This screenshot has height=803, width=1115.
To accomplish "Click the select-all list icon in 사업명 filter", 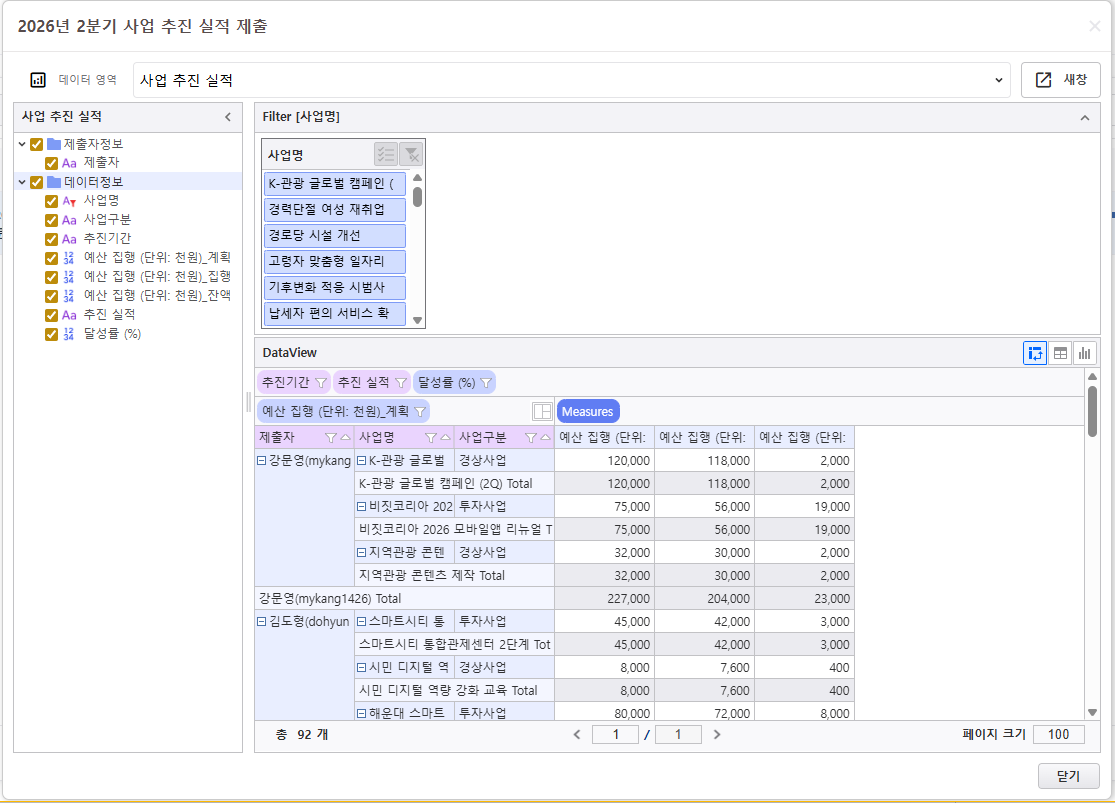I will tap(386, 154).
